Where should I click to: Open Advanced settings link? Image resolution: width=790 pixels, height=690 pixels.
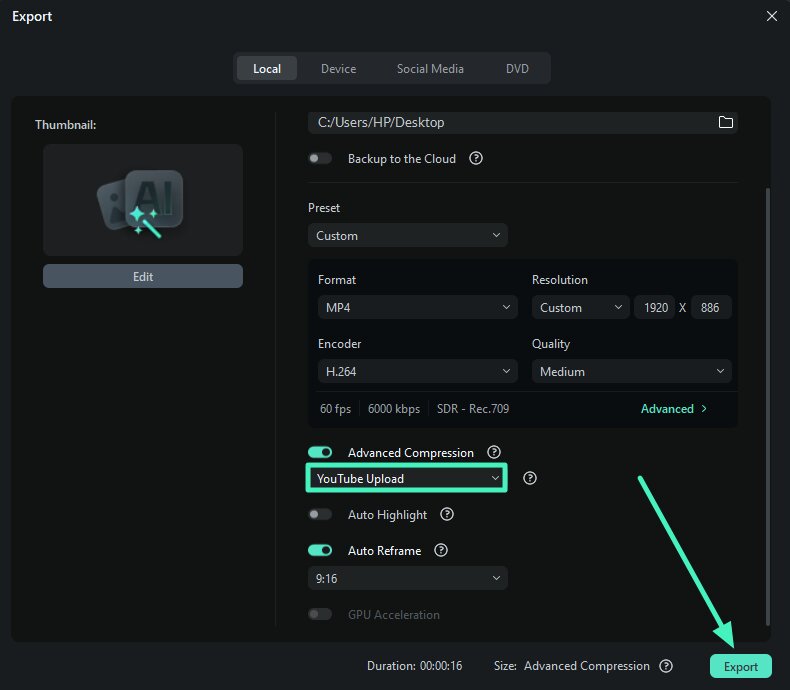(x=674, y=408)
